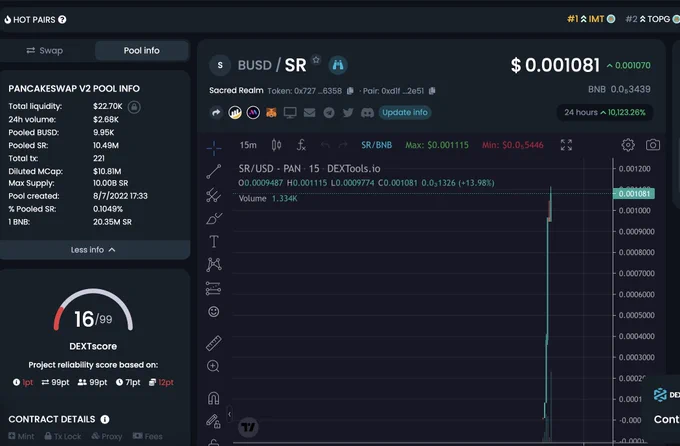Click the email envelope icon
The width and height of the screenshot is (680, 446).
click(x=310, y=113)
